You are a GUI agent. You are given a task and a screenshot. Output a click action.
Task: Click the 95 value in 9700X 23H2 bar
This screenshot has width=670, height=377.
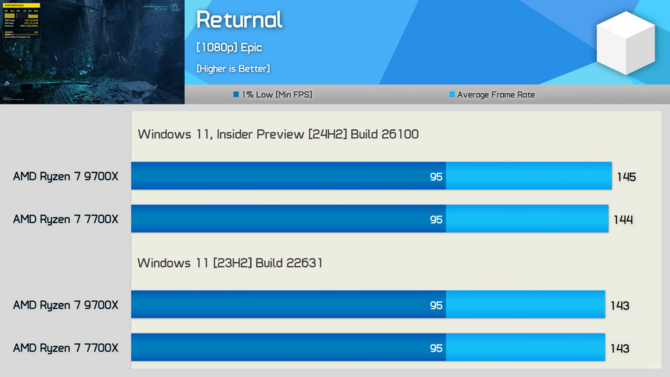tap(436, 306)
